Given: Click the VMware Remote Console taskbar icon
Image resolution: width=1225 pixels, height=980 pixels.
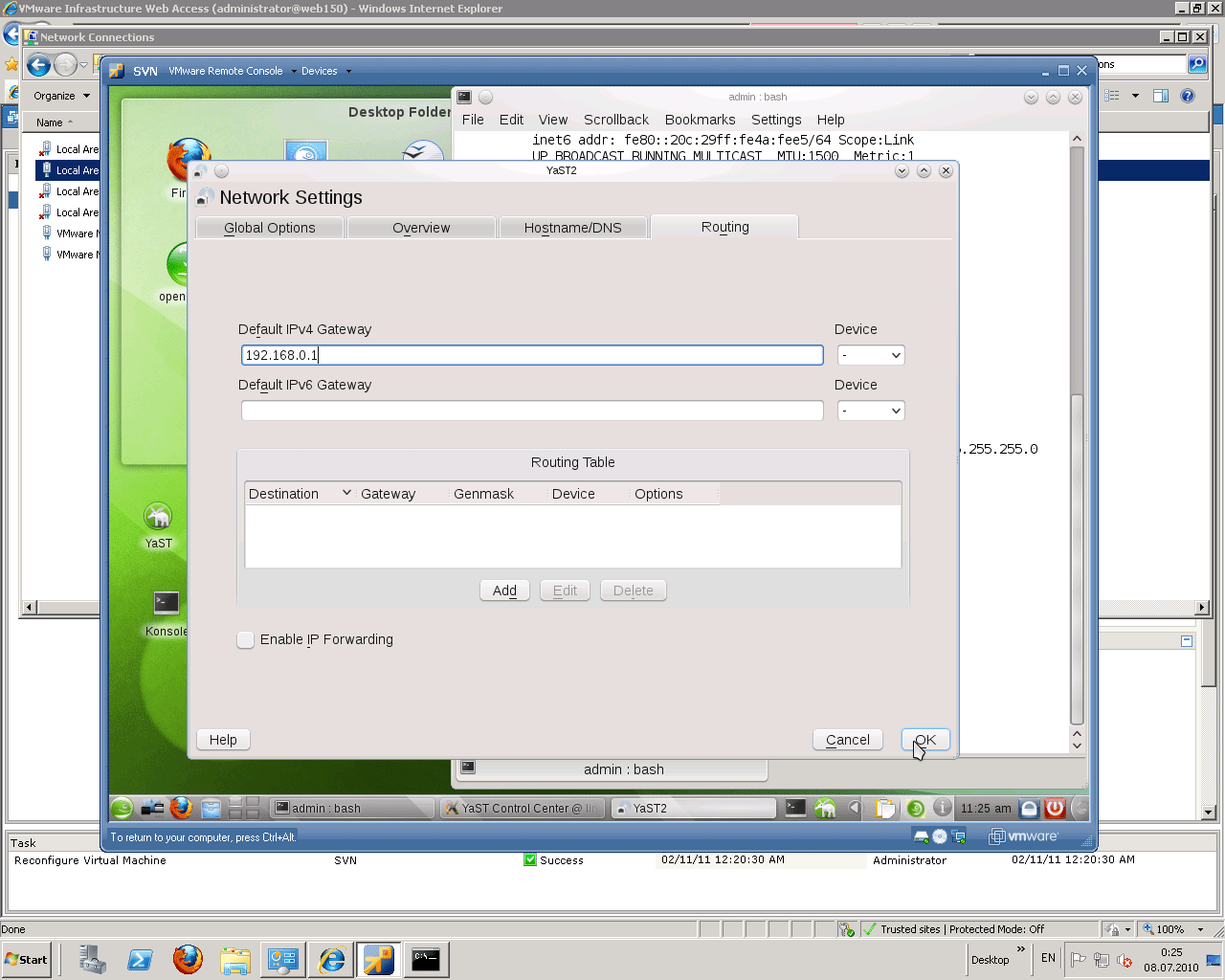Looking at the screenshot, I should pyautogui.click(x=378, y=959).
